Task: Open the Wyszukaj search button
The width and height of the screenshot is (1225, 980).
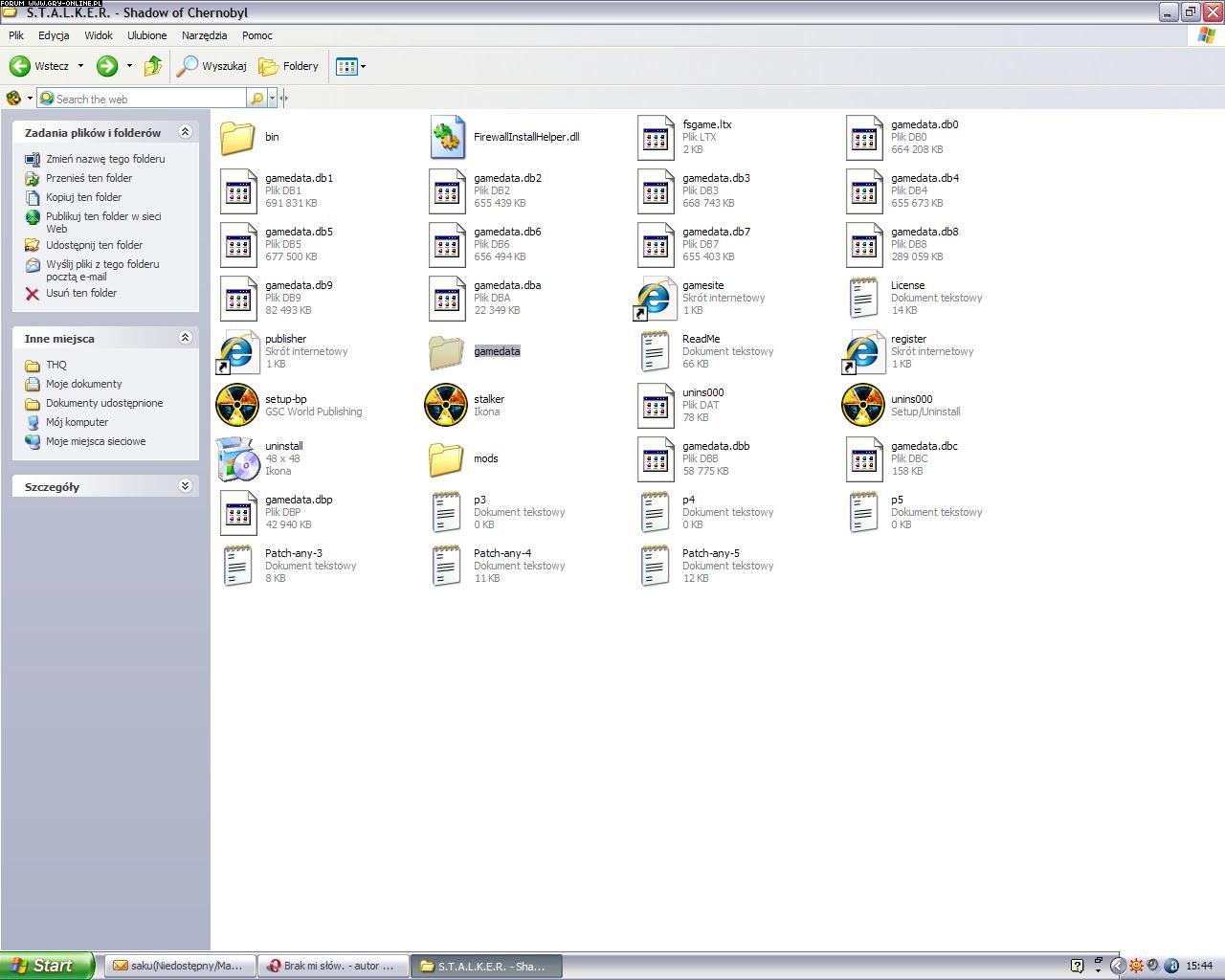Action: tap(212, 66)
